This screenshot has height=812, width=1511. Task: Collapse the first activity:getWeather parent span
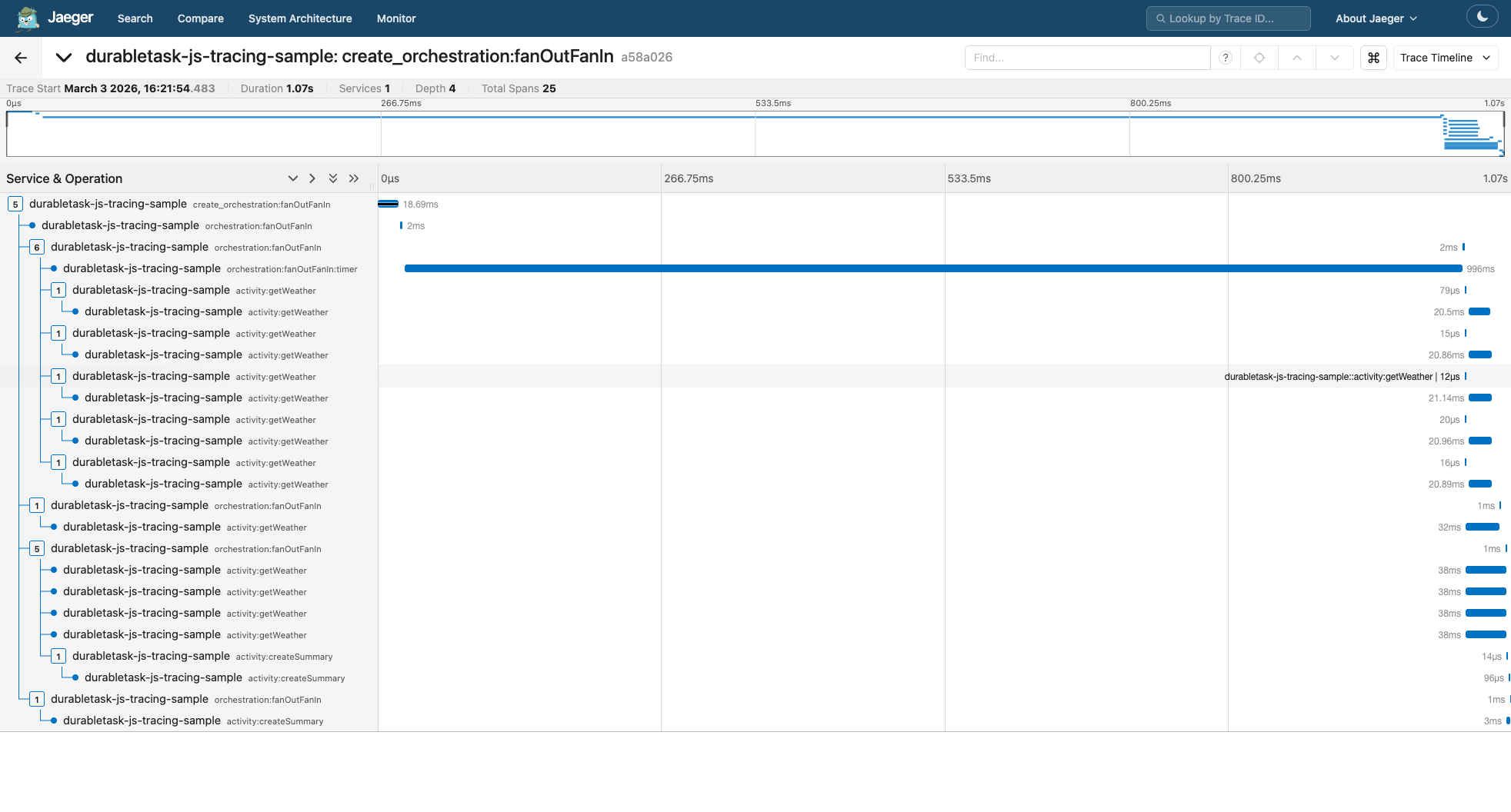click(x=58, y=291)
